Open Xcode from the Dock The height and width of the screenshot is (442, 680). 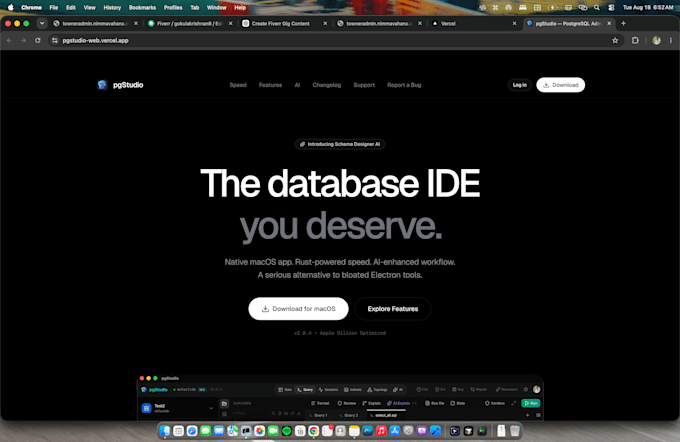pos(435,431)
